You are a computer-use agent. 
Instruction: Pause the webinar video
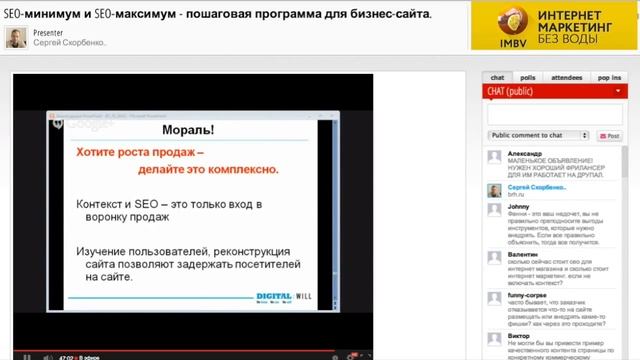[27, 358]
